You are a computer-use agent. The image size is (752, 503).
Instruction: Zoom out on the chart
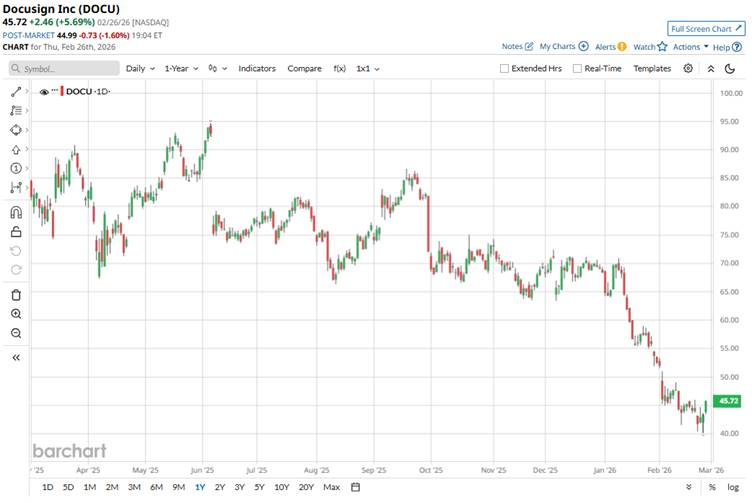click(x=16, y=333)
